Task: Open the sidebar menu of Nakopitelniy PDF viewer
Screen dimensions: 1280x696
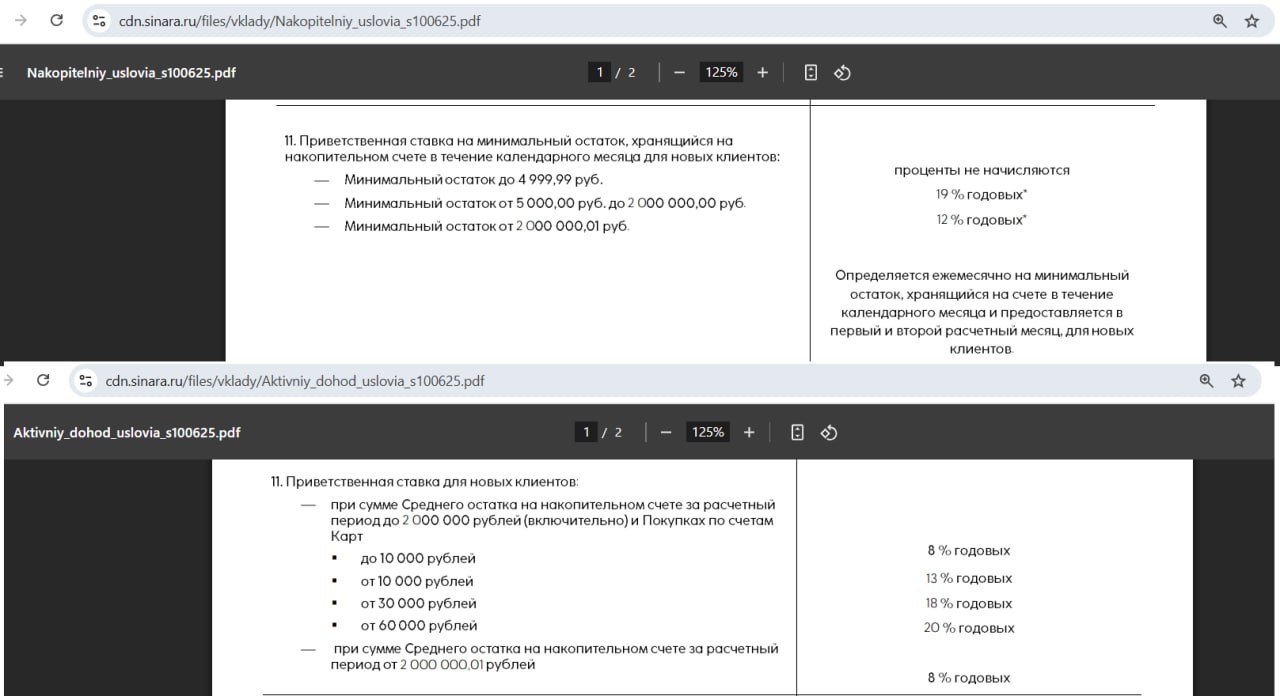Action: click(x=3, y=72)
